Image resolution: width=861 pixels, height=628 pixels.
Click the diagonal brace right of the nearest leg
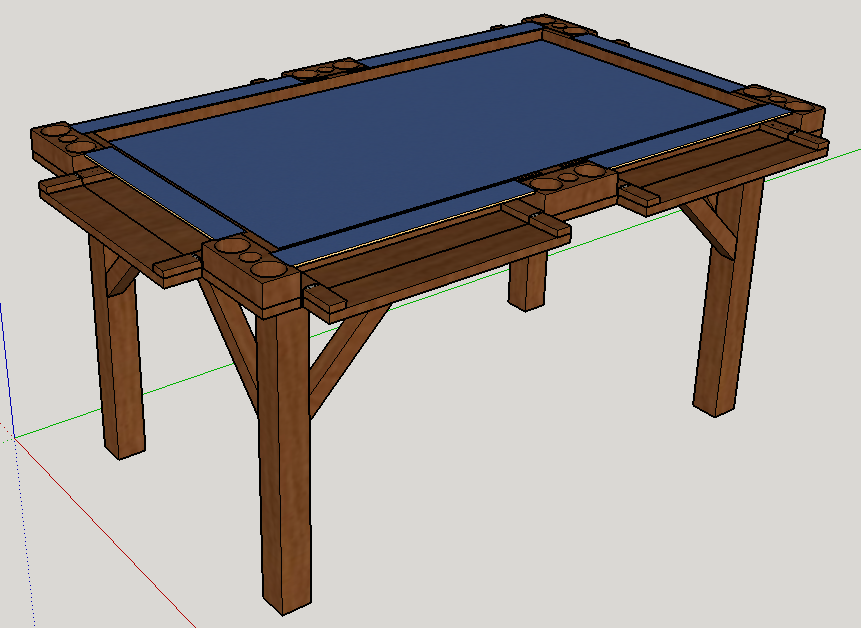pyautogui.click(x=349, y=360)
